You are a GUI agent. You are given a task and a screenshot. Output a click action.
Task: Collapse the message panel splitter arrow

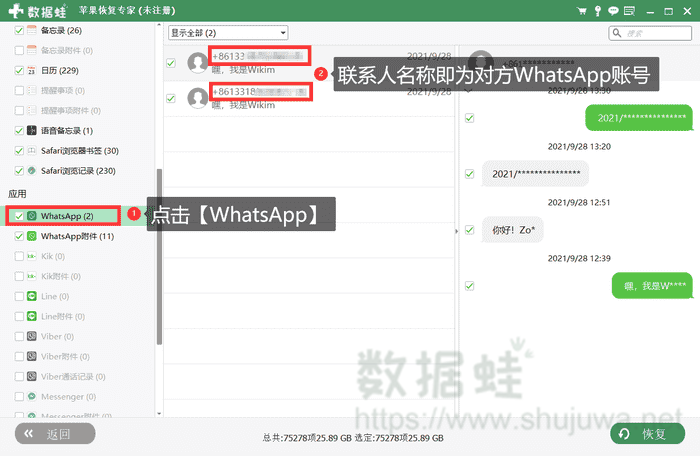pyautogui.click(x=457, y=231)
